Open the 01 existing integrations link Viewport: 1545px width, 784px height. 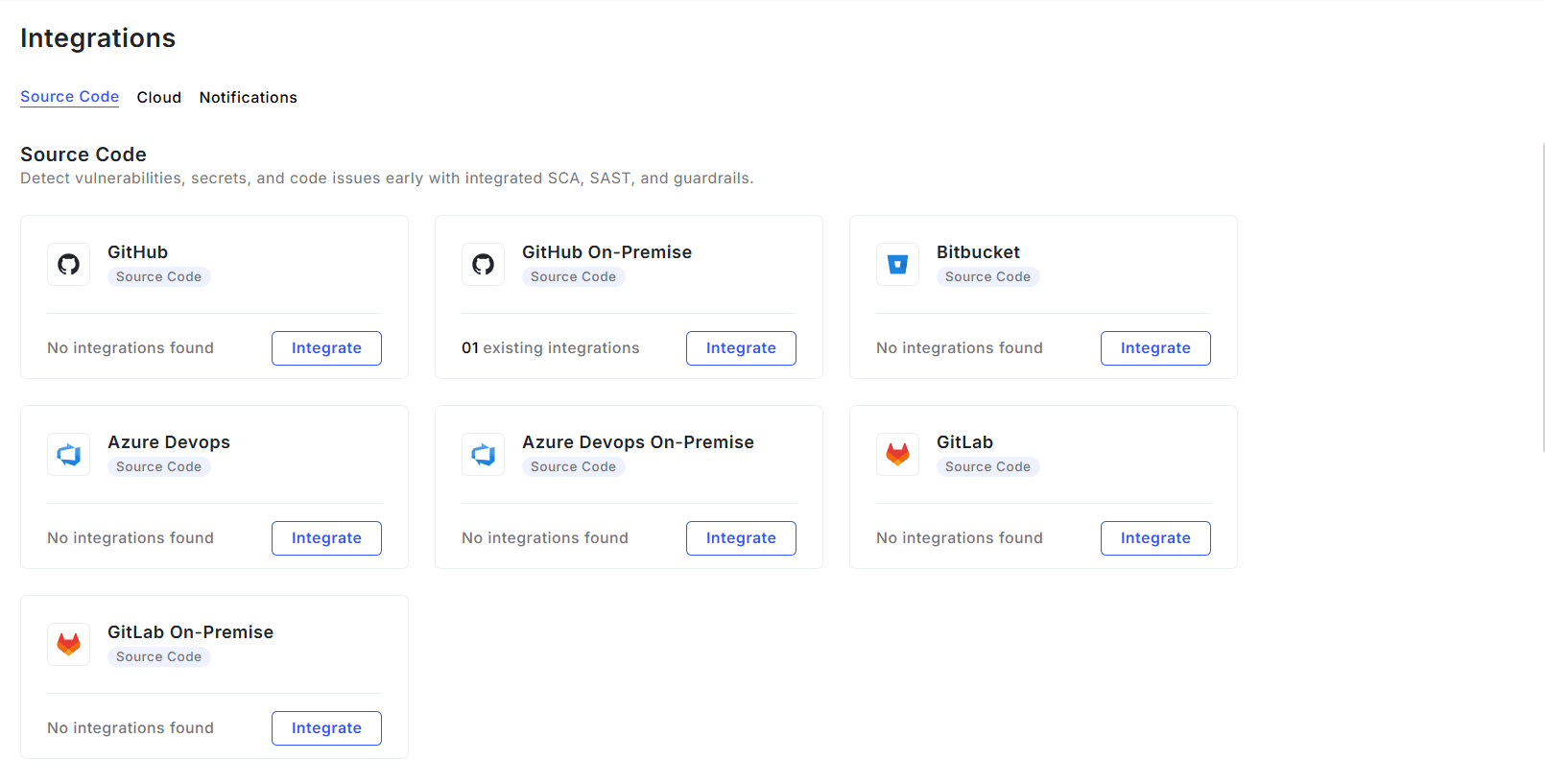click(x=550, y=347)
